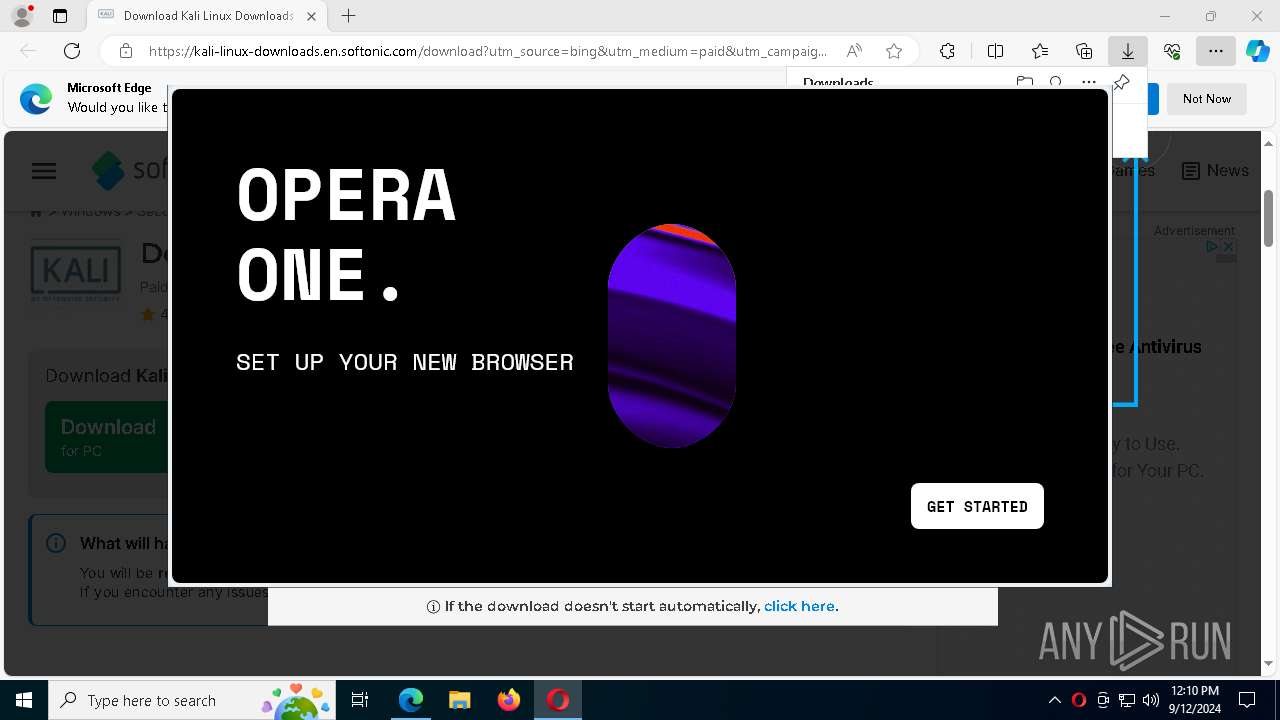This screenshot has width=1280, height=720.
Task: Open Opera from taskbar
Action: pyautogui.click(x=557, y=700)
